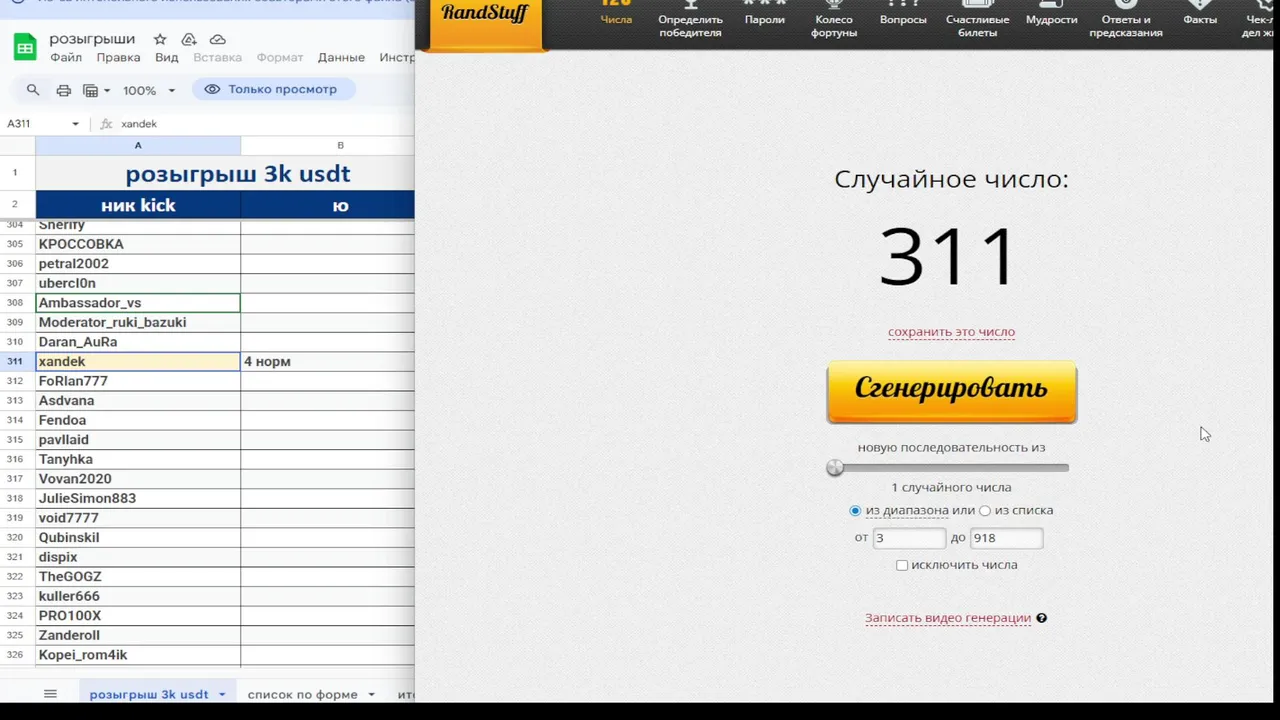Go to Определить победителя on RandStuff
This screenshot has height=720, width=1280.
(x=690, y=20)
